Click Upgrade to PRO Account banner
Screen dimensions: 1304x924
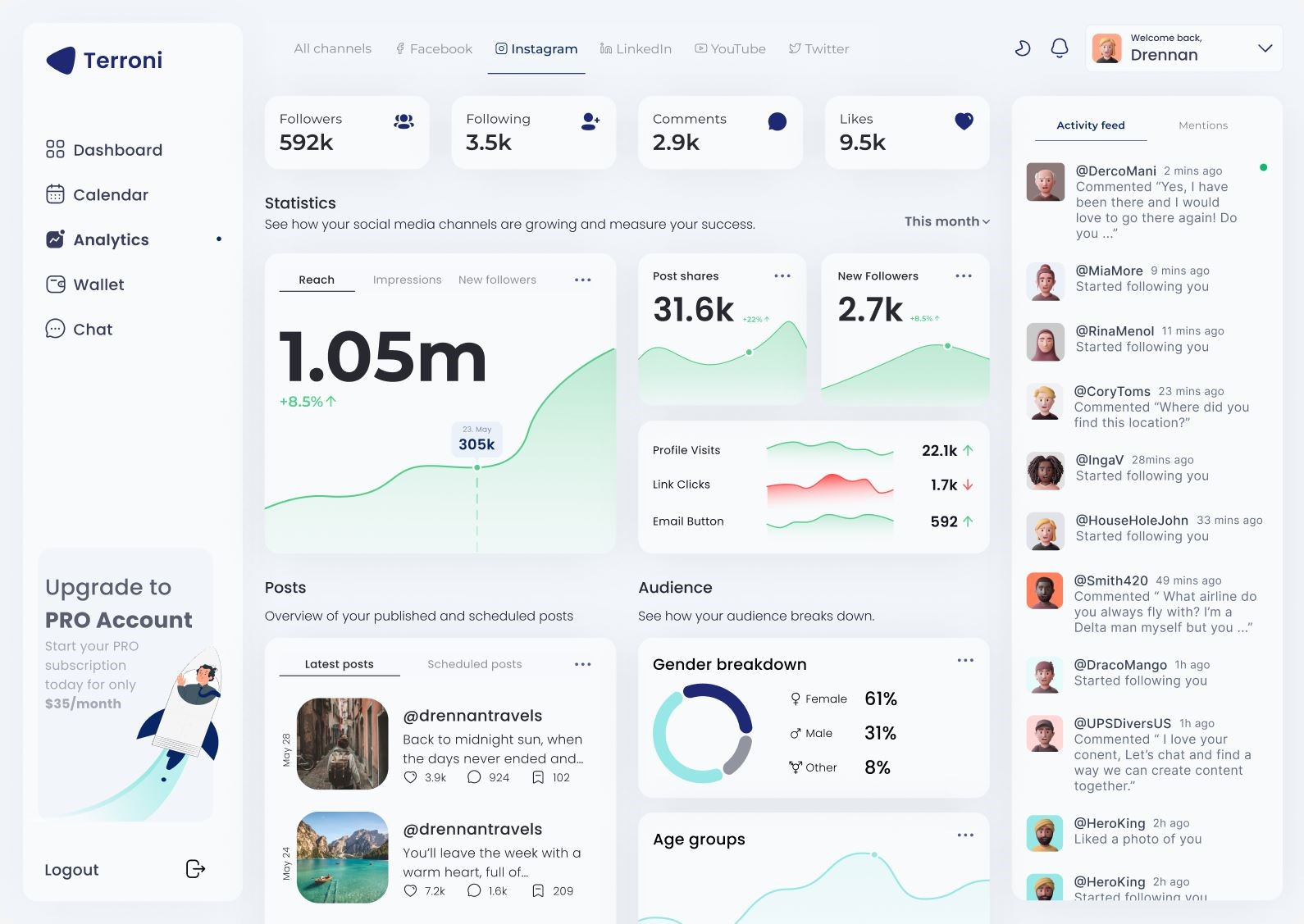(125, 685)
